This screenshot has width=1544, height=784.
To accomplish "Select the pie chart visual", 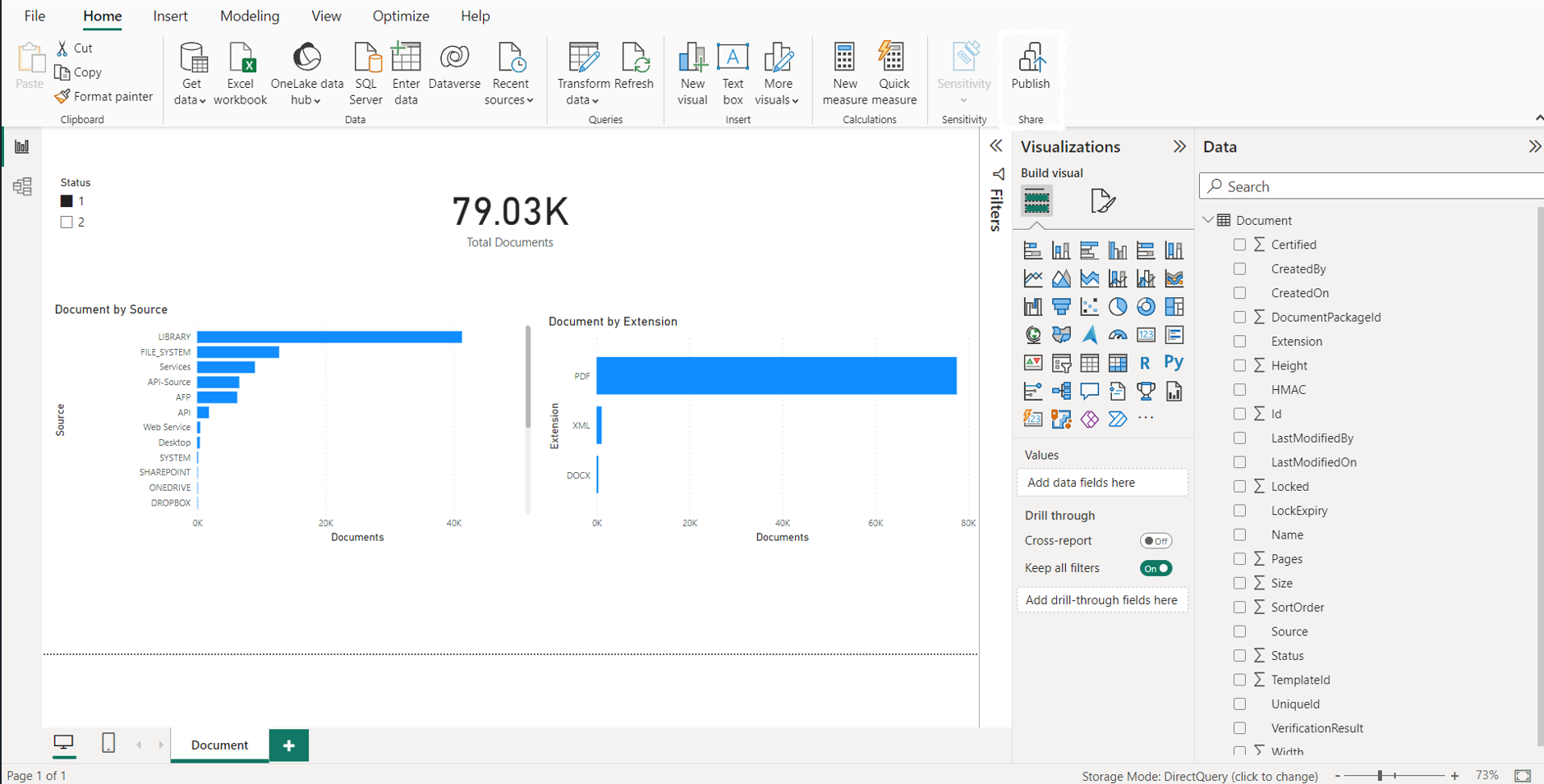I will point(1117,307).
